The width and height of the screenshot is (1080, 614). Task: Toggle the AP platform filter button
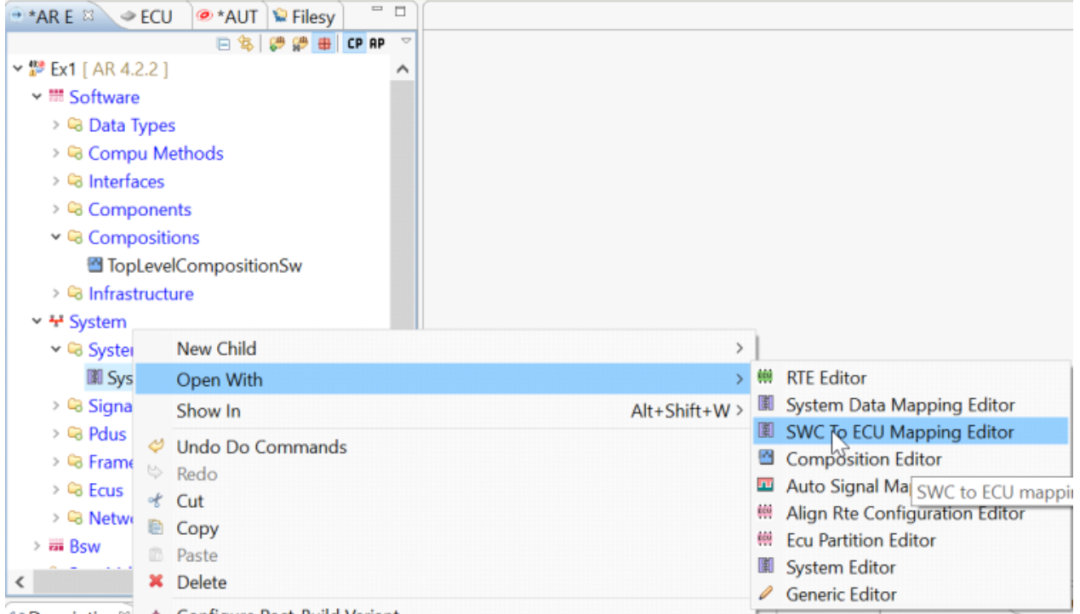tap(377, 43)
